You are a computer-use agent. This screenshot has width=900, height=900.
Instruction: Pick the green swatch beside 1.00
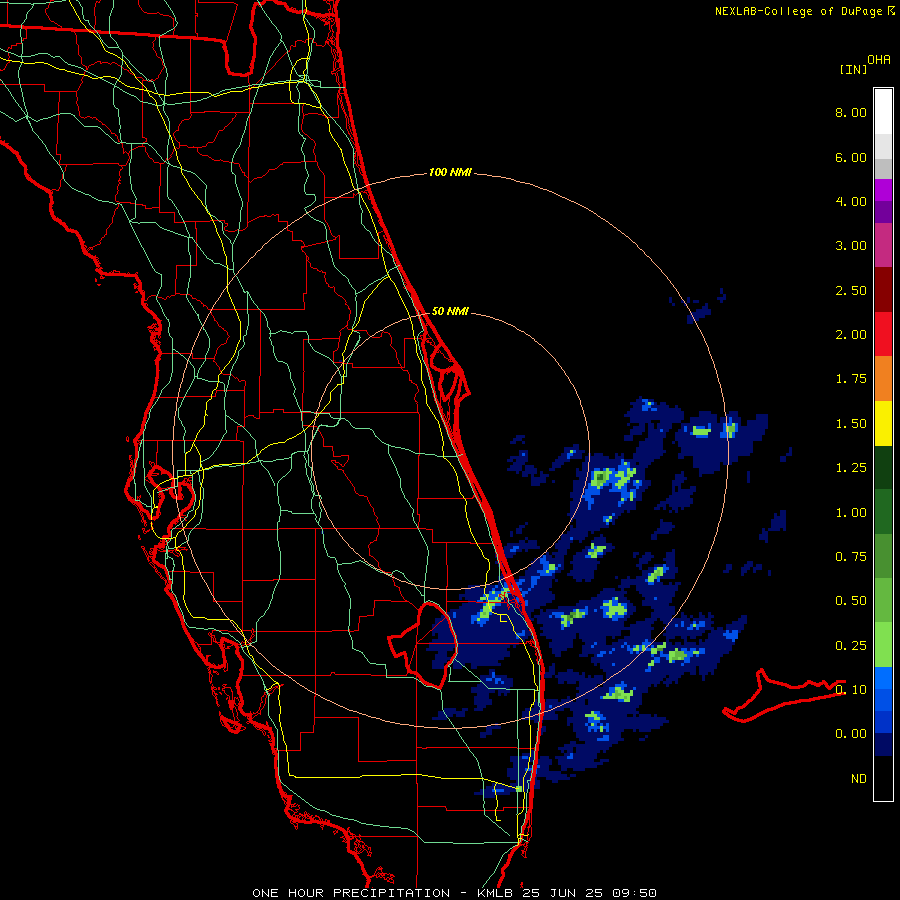click(883, 512)
